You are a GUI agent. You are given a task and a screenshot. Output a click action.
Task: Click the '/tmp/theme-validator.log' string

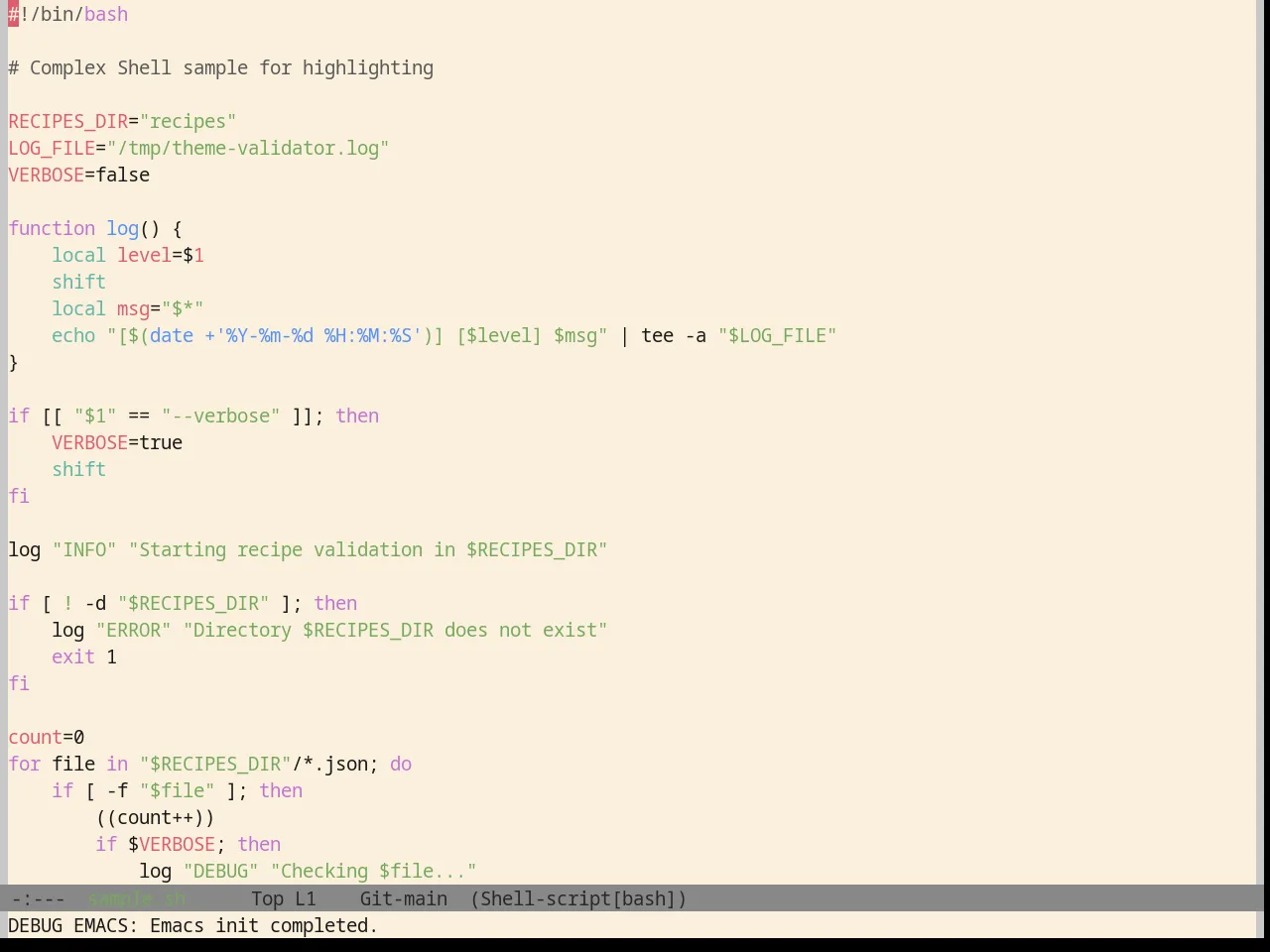point(248,149)
